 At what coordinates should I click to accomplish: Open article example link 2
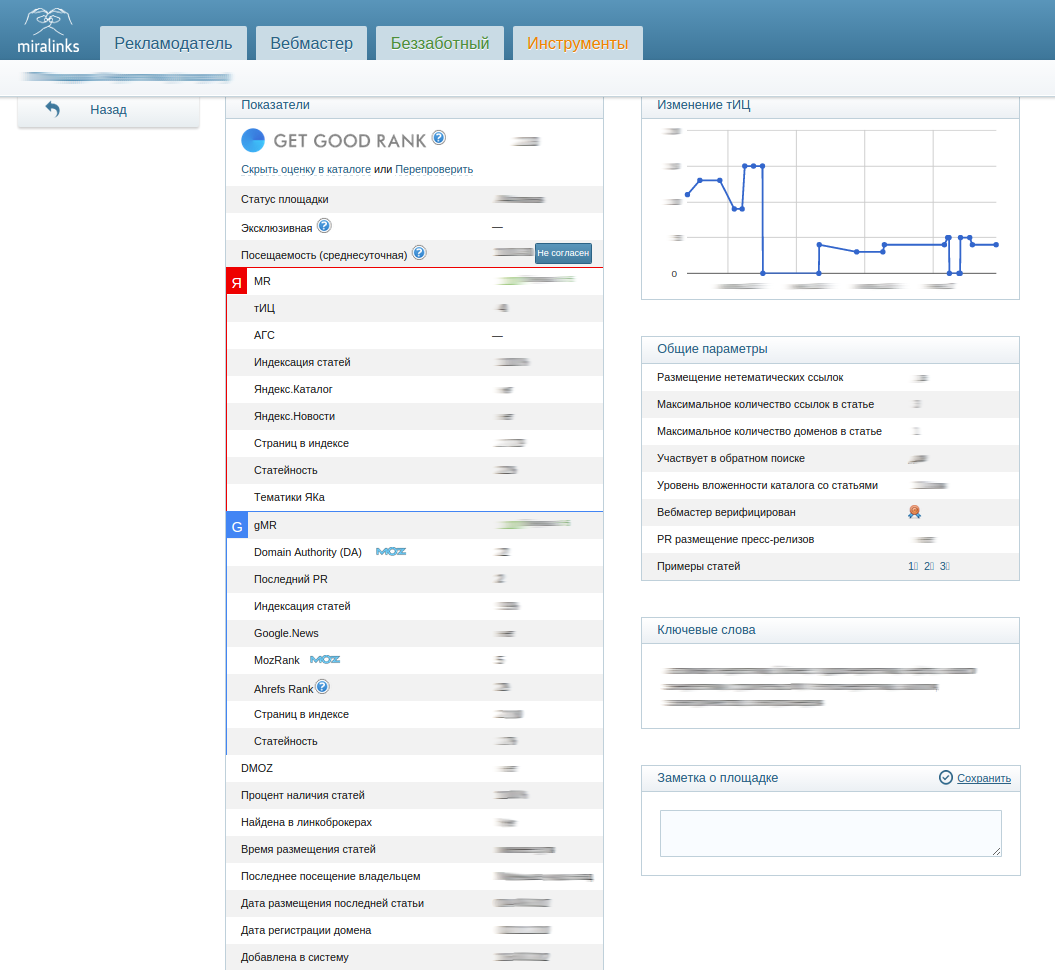click(929, 566)
